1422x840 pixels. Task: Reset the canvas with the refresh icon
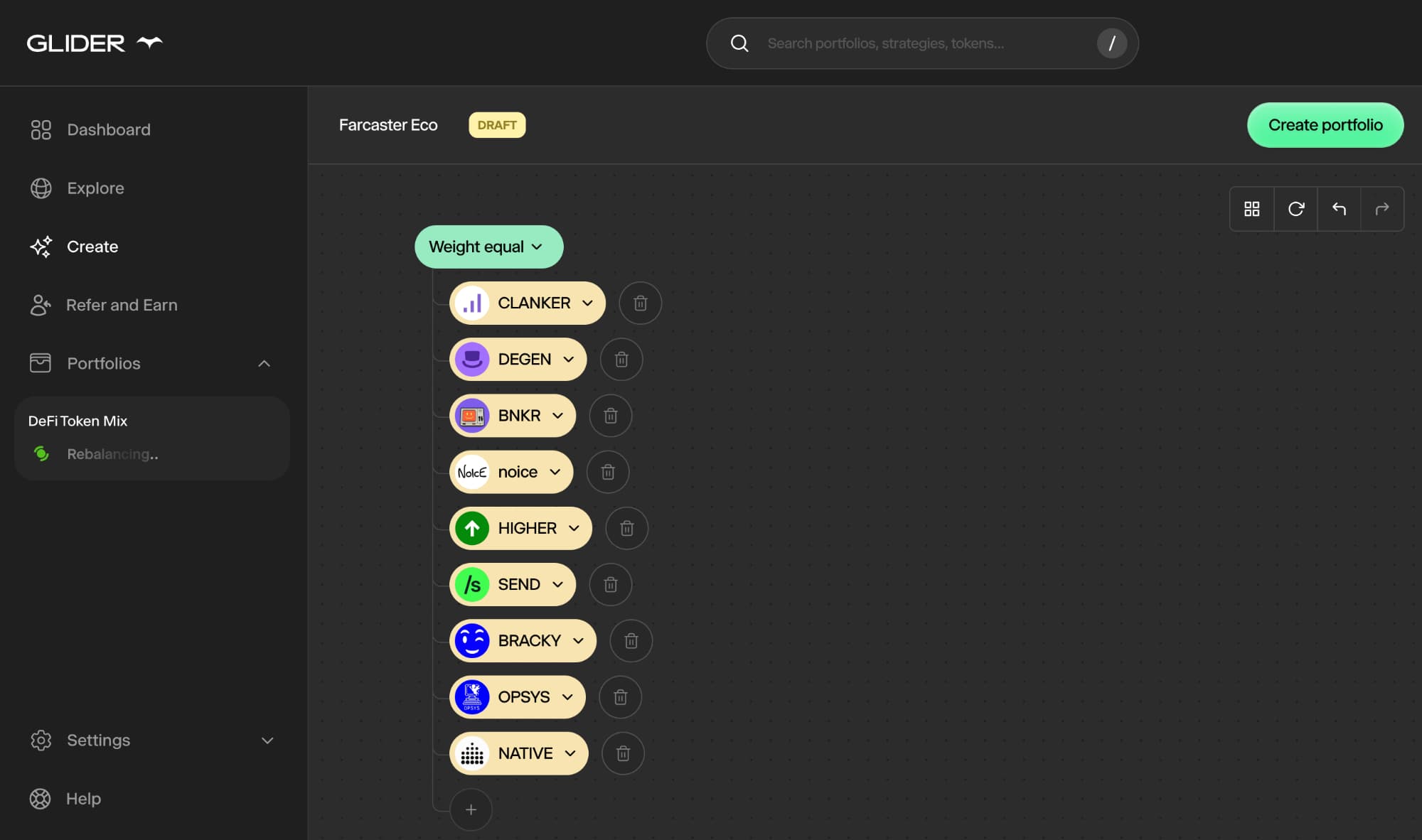coord(1295,209)
